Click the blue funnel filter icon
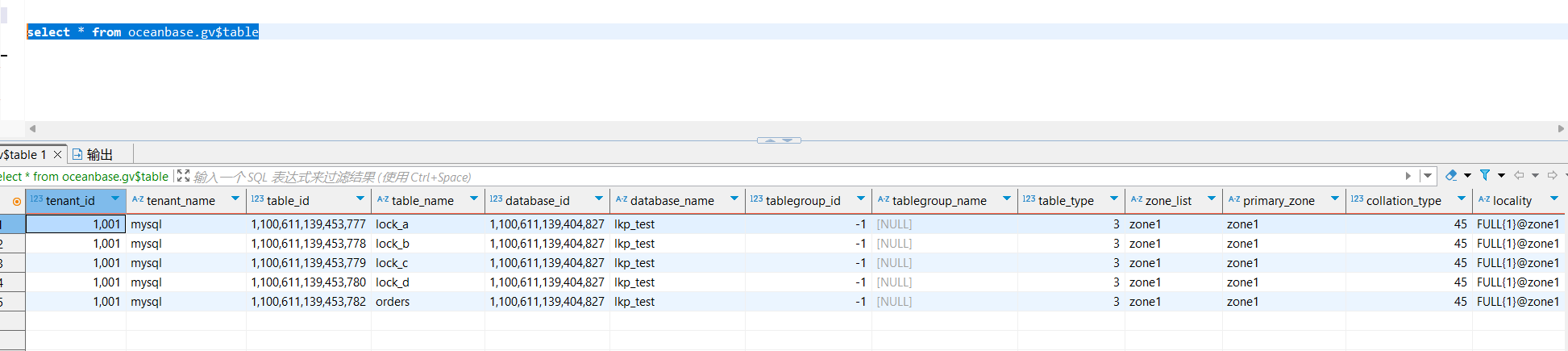 click(x=1485, y=175)
